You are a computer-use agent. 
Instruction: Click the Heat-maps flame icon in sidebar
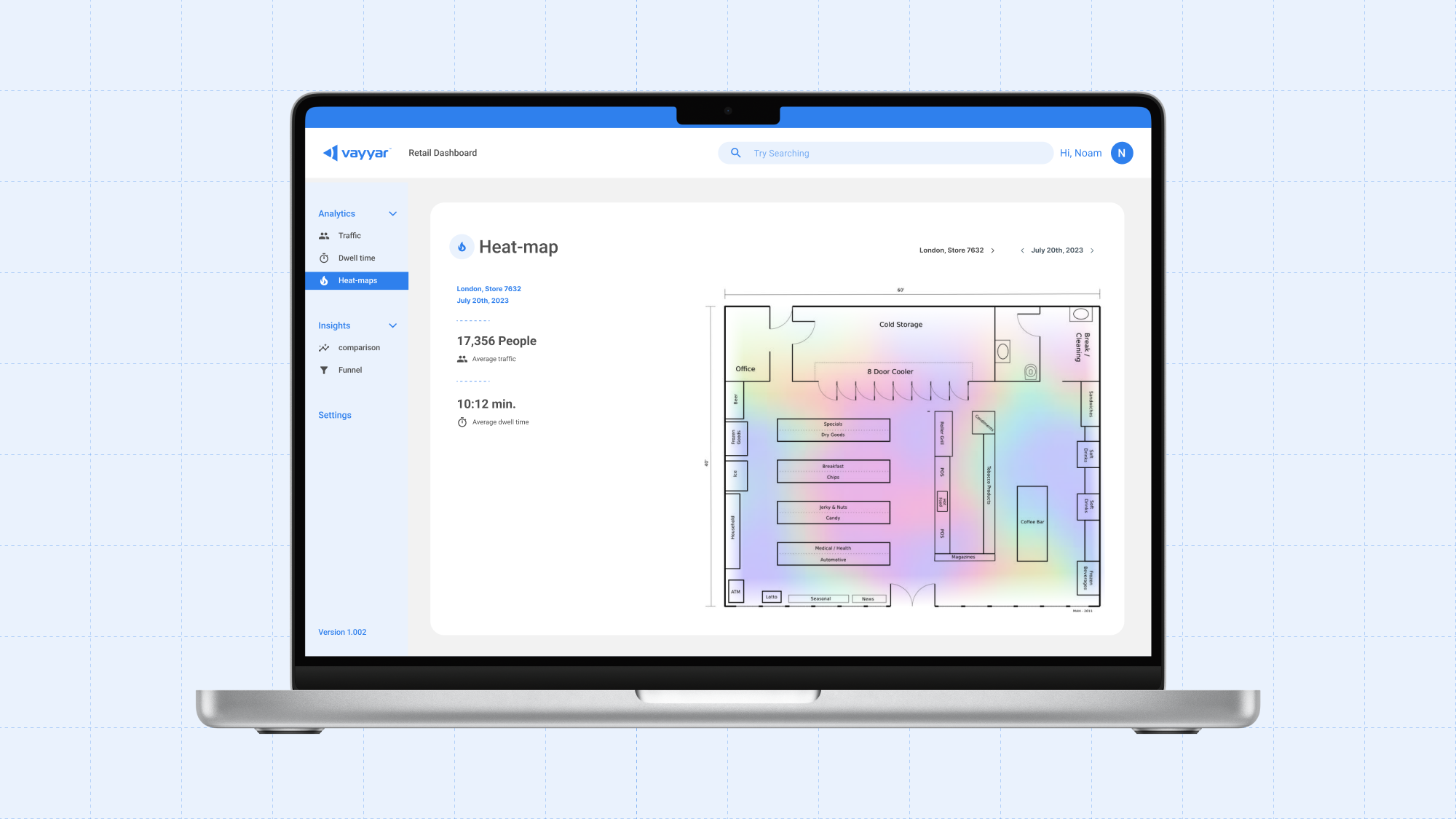pos(324,281)
